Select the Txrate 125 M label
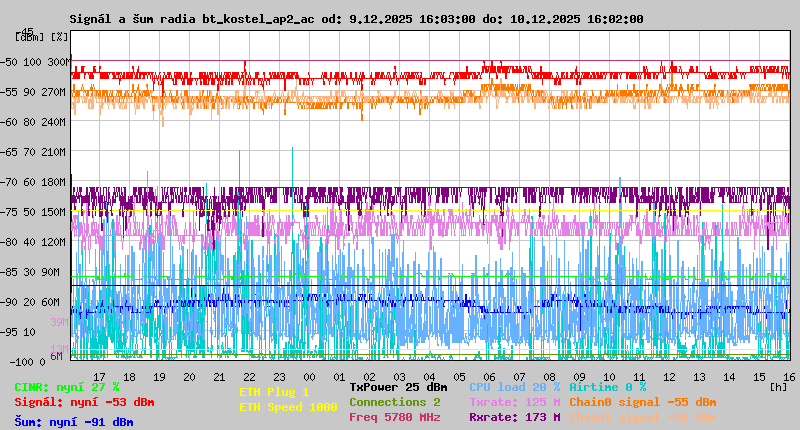The image size is (800, 430). pyautogui.click(x=514, y=402)
